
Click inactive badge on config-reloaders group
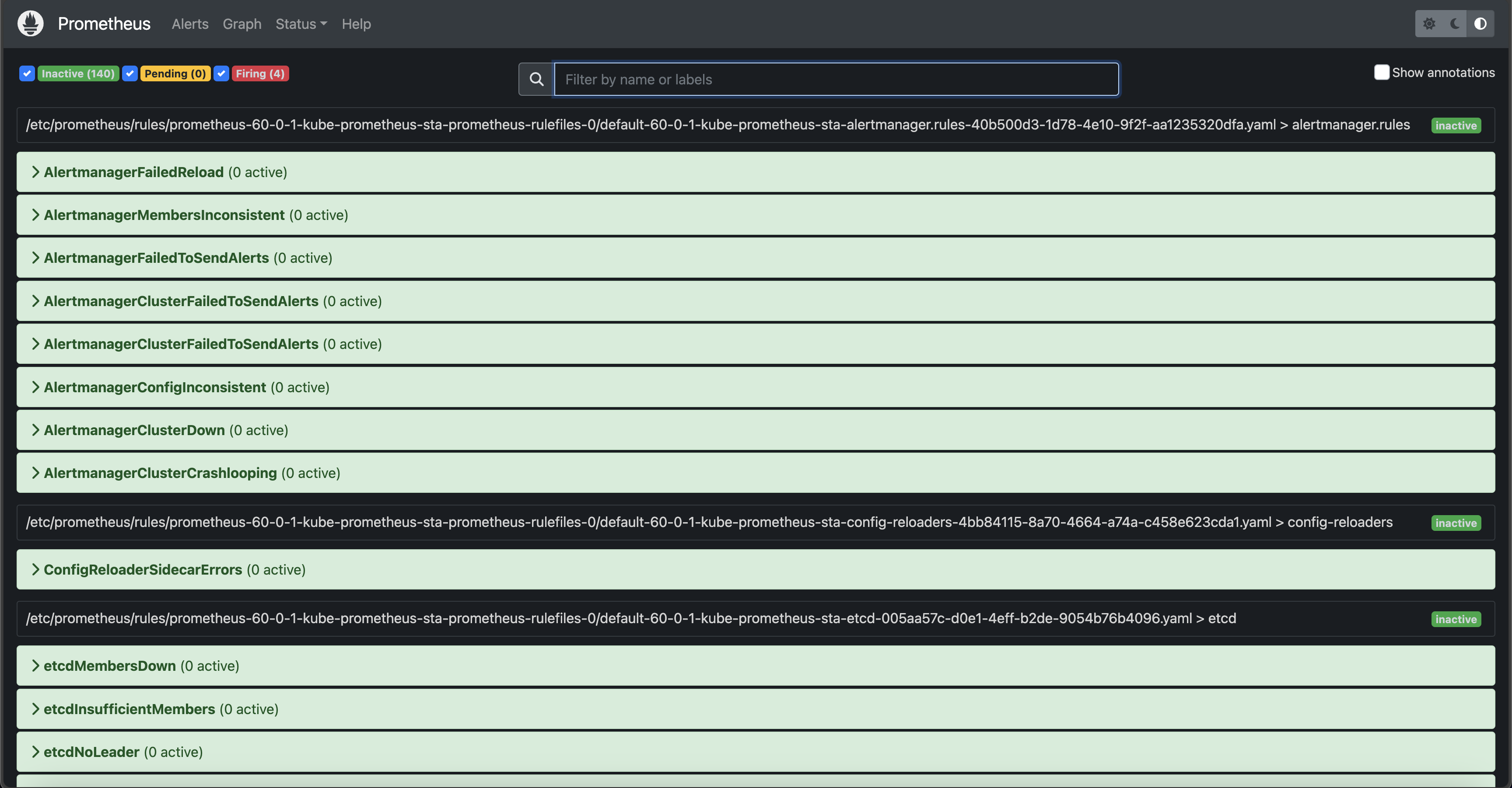[1456, 523]
